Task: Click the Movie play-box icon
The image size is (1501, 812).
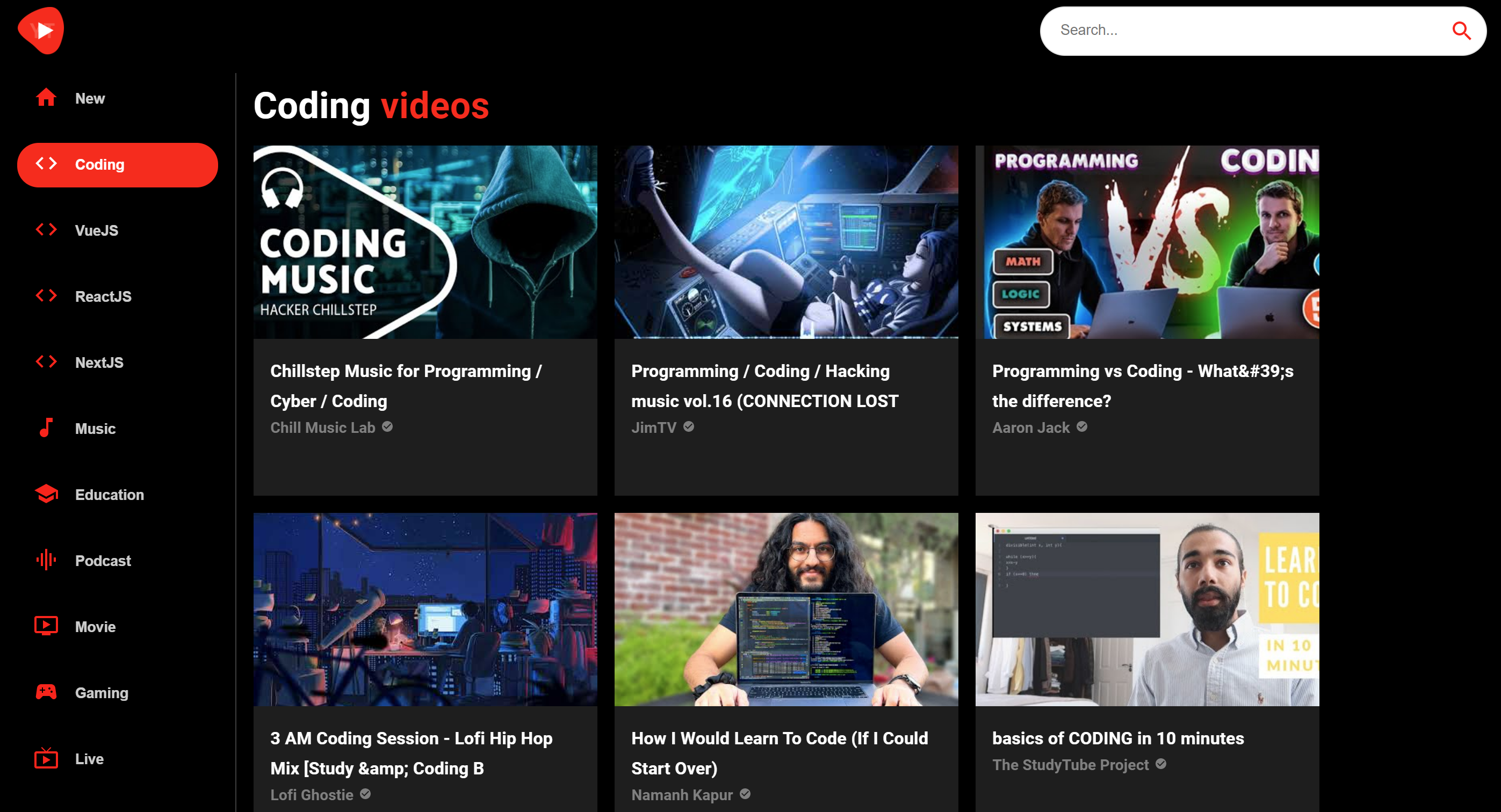Action: (46, 626)
